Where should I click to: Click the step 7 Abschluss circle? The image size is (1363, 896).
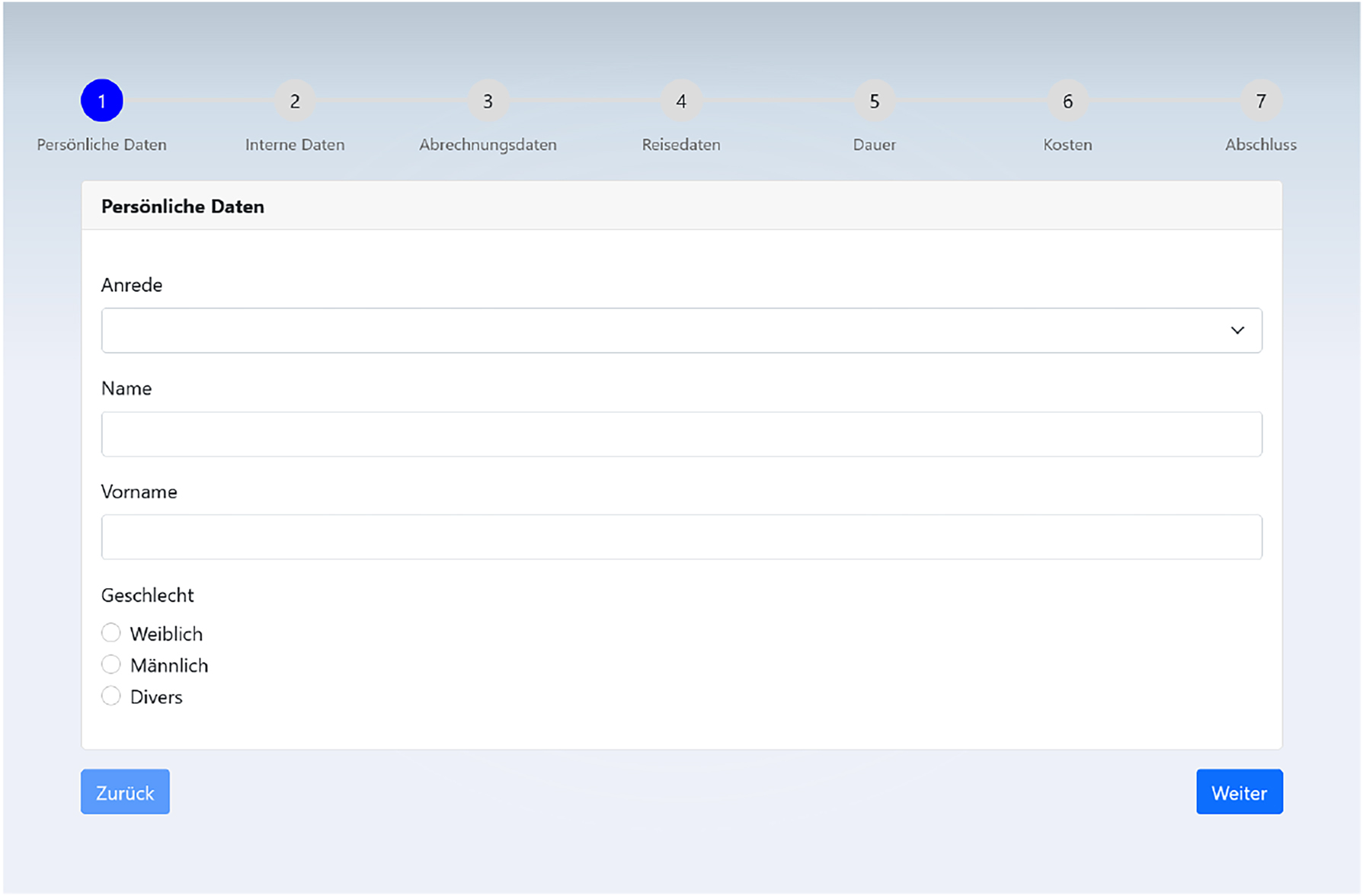coord(1261,100)
